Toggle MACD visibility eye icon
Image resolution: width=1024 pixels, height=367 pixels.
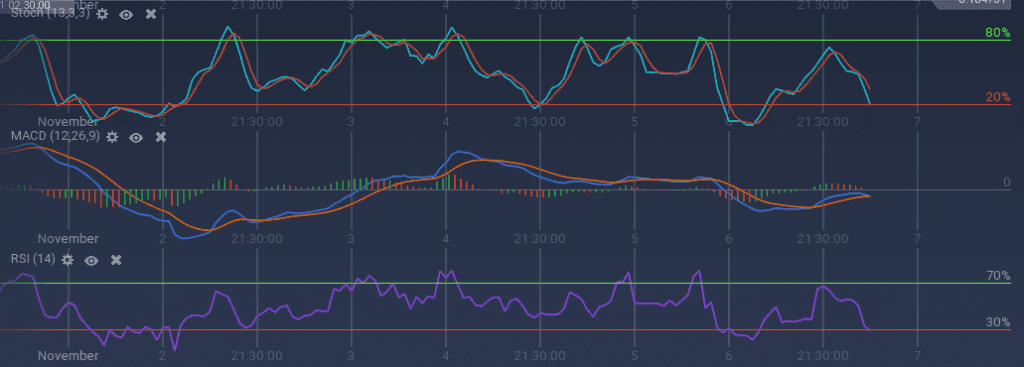click(136, 137)
